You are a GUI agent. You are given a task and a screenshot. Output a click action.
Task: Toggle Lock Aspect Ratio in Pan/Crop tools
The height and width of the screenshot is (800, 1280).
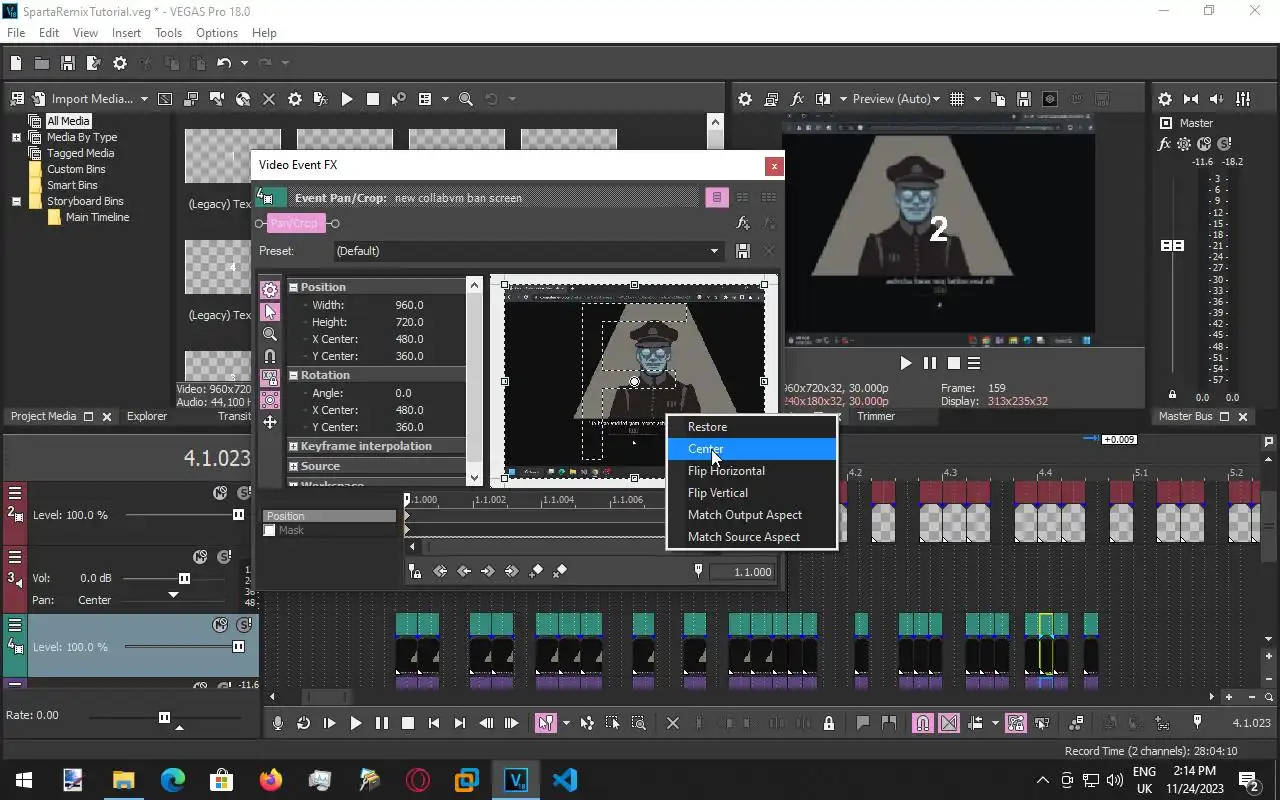(x=270, y=378)
